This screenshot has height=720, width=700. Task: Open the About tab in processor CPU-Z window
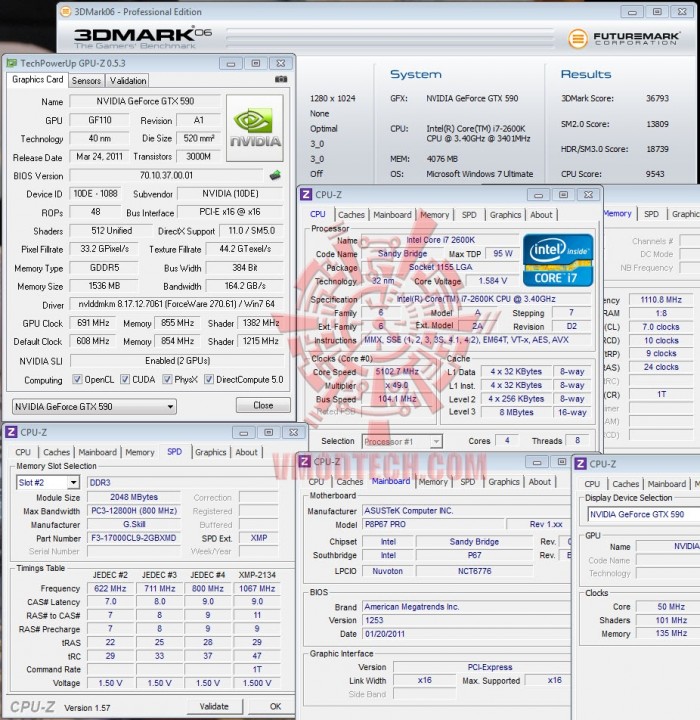click(542, 214)
